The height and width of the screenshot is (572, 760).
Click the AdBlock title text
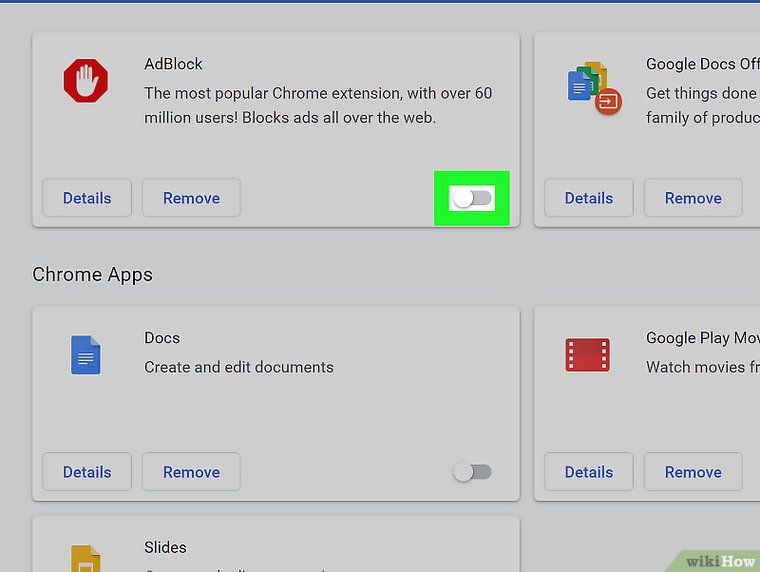[173, 64]
